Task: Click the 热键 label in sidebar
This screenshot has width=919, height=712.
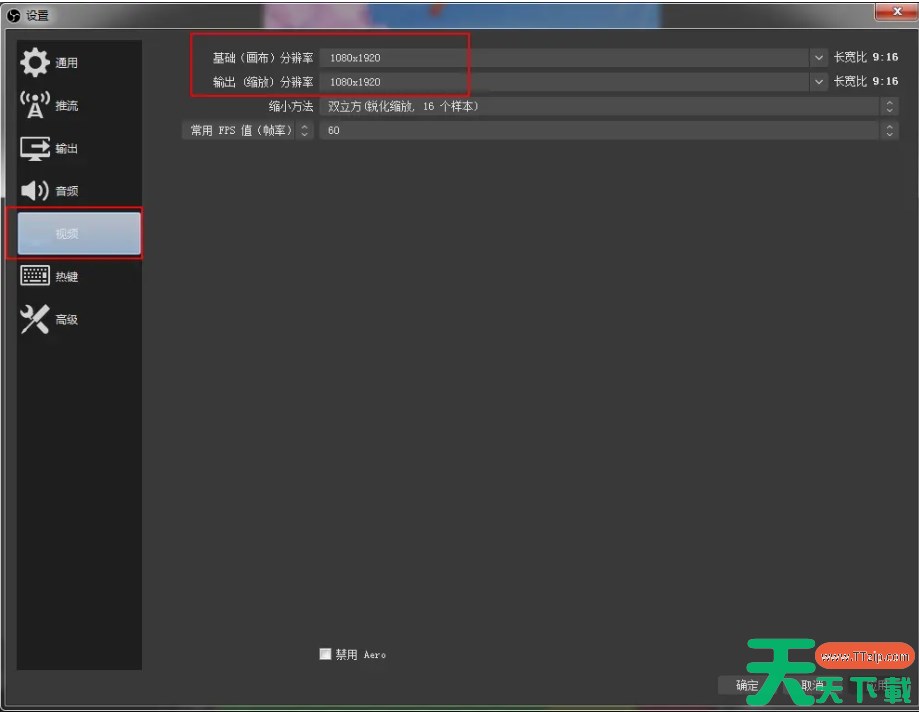Action: 66,277
